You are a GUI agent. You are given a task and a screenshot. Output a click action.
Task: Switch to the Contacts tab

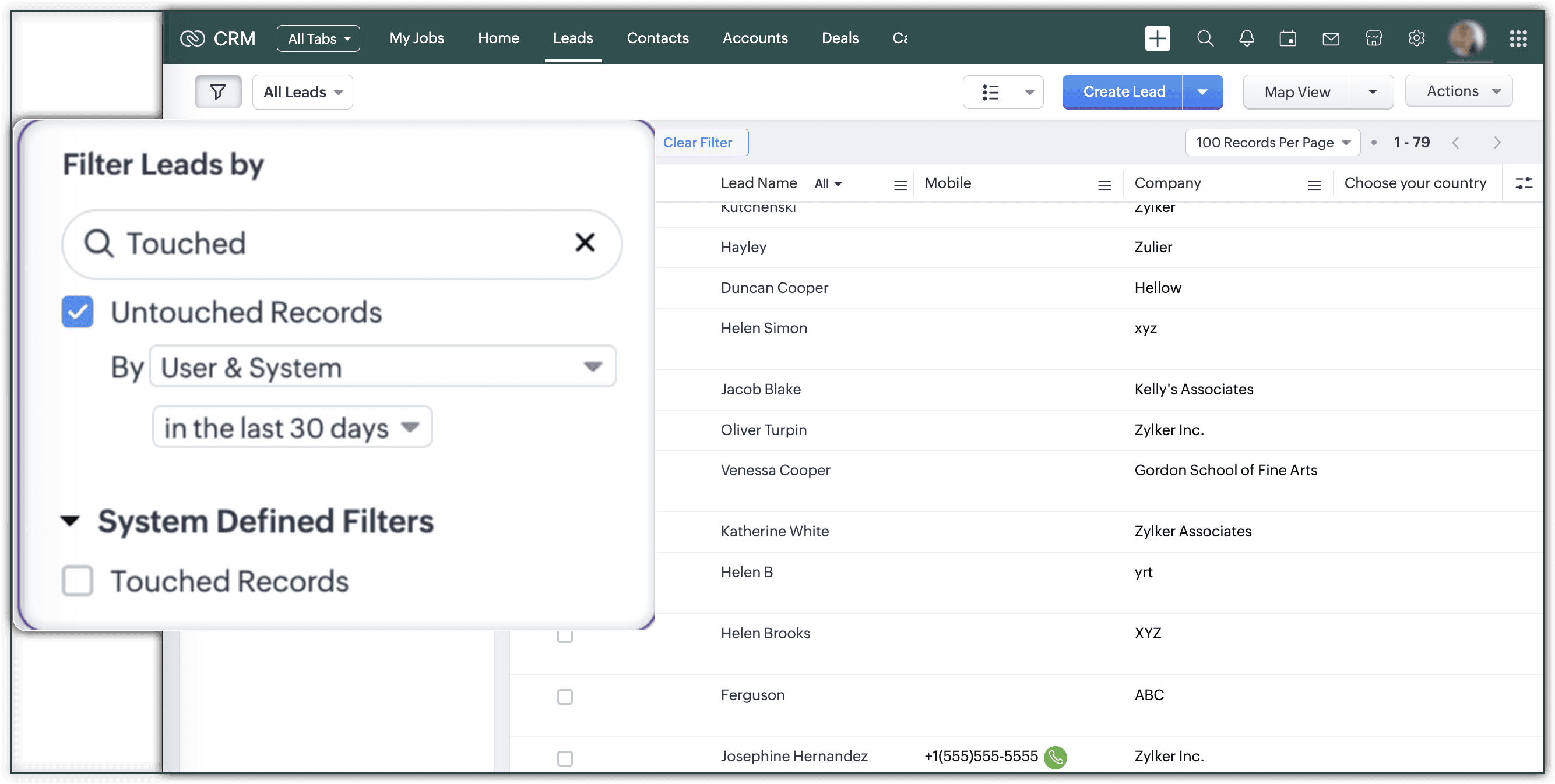(x=657, y=38)
